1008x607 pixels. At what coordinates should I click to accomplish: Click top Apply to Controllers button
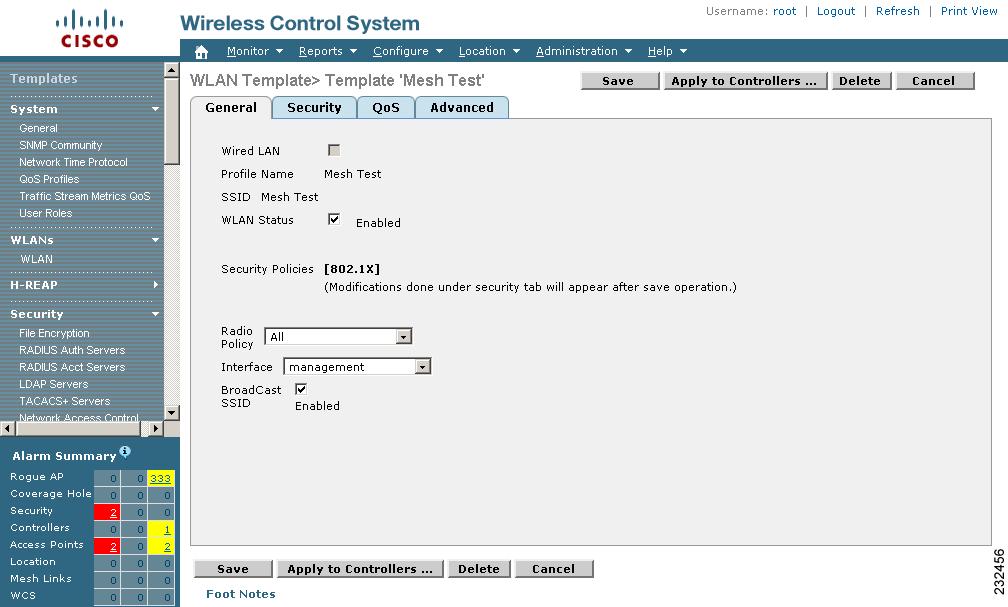(745, 81)
